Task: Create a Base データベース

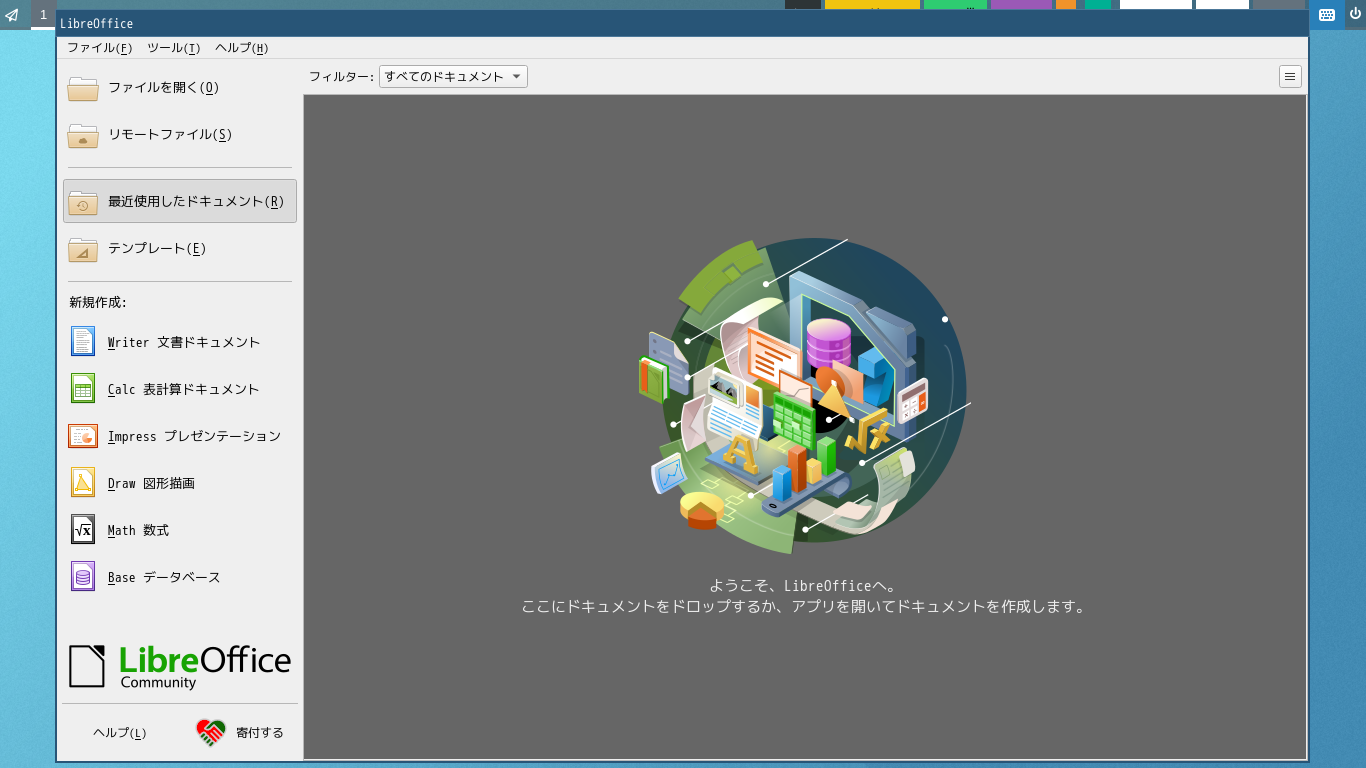Action: click(x=180, y=577)
